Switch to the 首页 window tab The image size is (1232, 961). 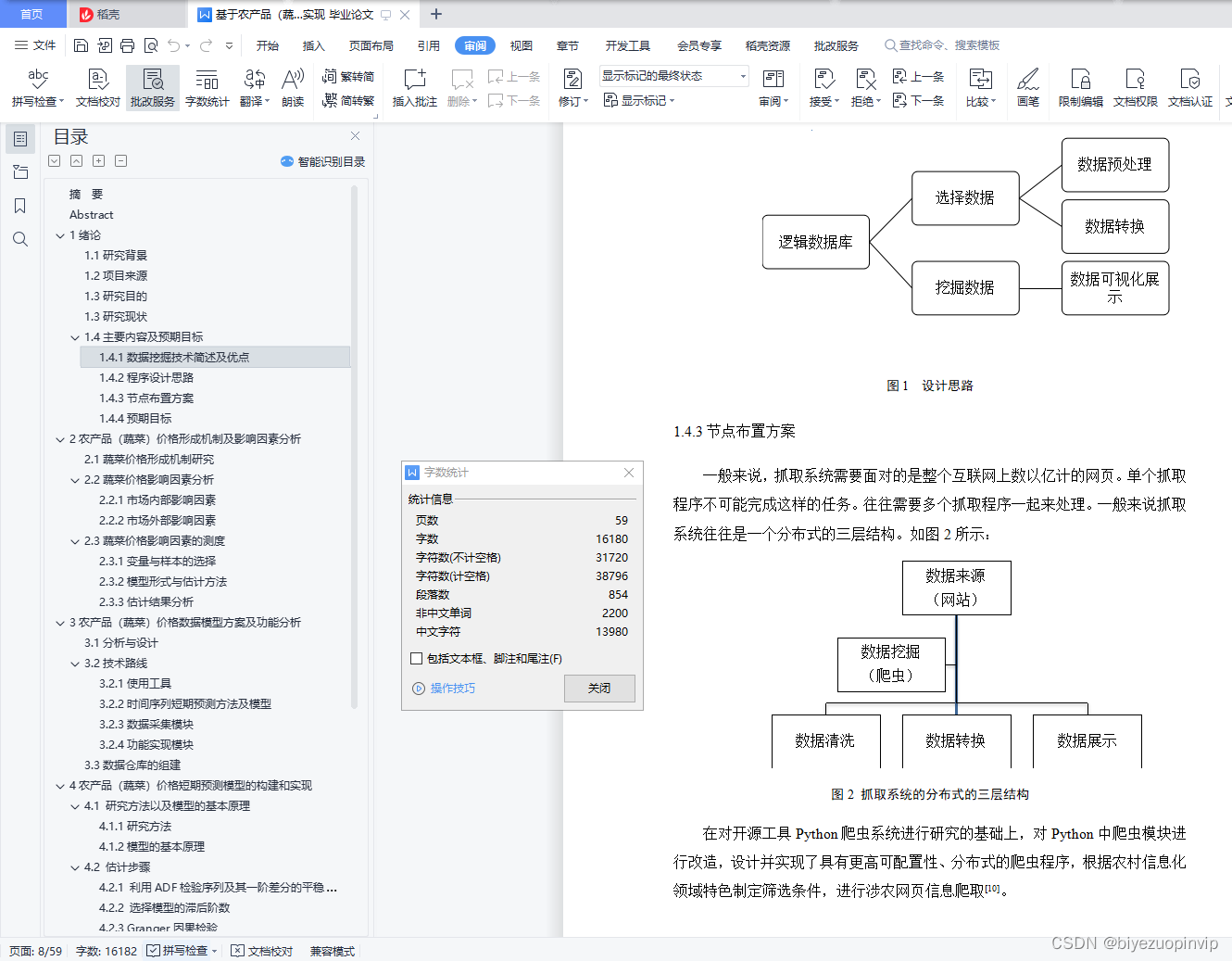click(32, 14)
